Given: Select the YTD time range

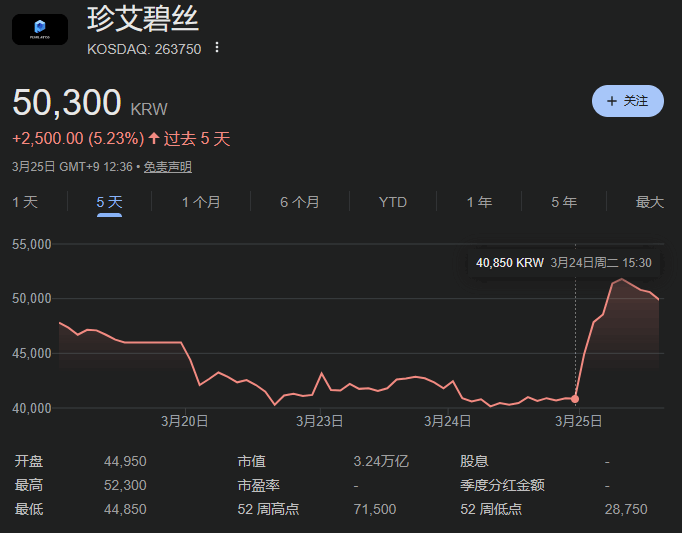Looking at the screenshot, I should (393, 202).
